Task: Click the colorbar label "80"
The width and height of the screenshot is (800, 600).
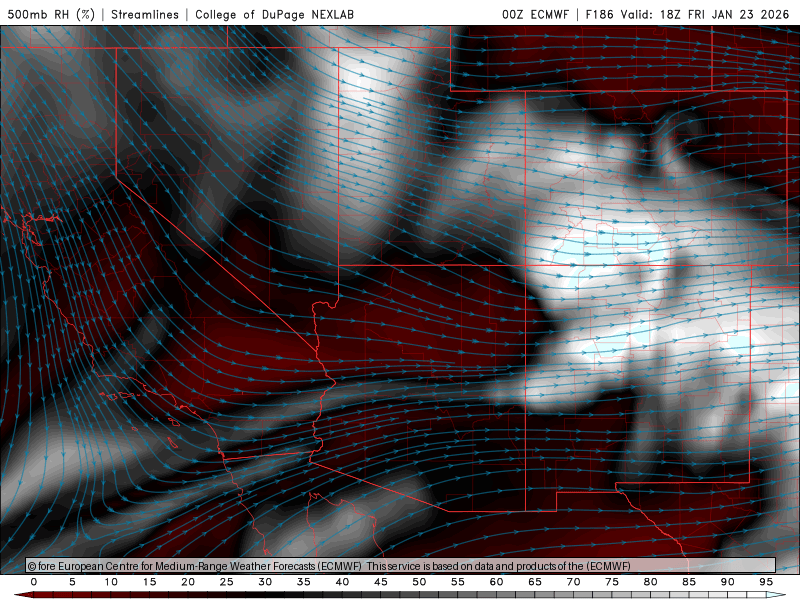Action: click(x=651, y=582)
